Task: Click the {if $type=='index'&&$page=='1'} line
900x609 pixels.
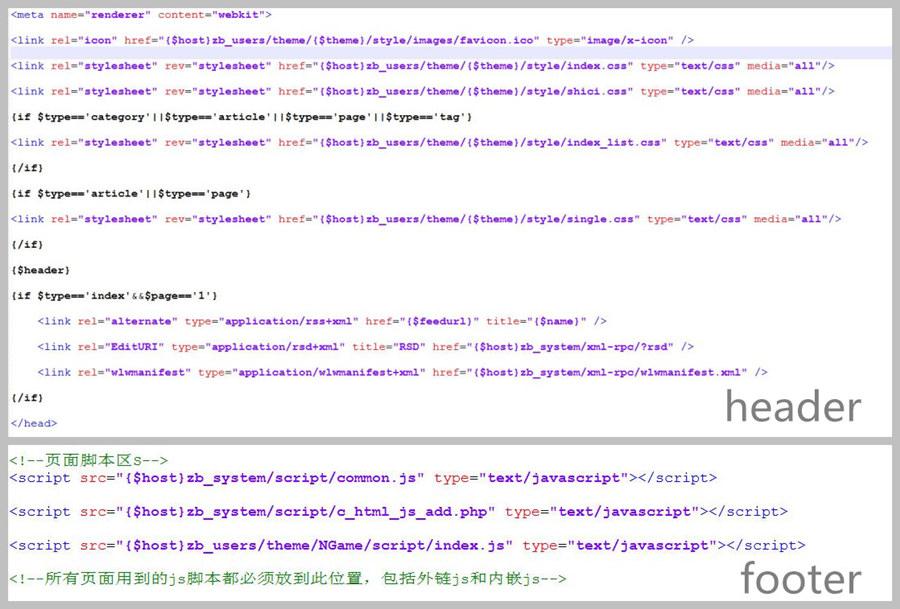Action: (114, 296)
